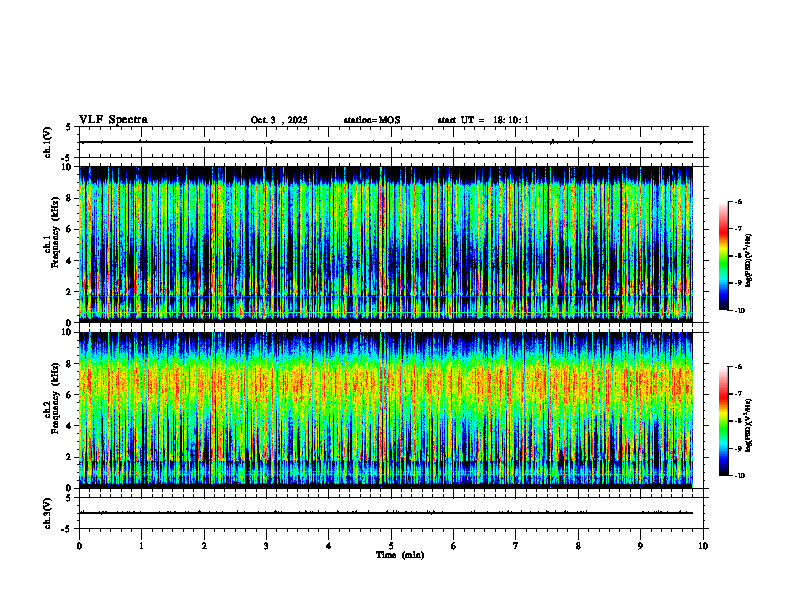Click the 'ch.1(V)' waveform axis label
Image resolution: width=792 pixels, height=612 pixels.
pyautogui.click(x=48, y=142)
